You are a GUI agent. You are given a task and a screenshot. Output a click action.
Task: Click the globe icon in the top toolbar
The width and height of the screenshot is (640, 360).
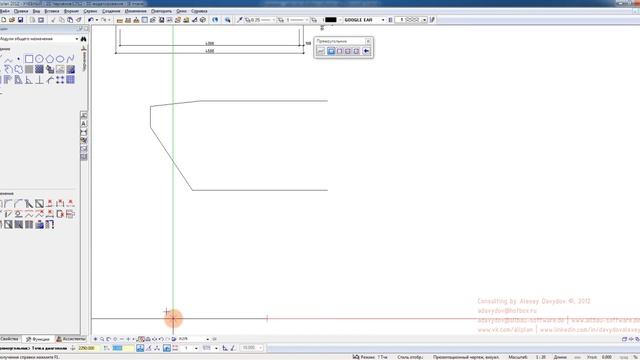[215, 20]
